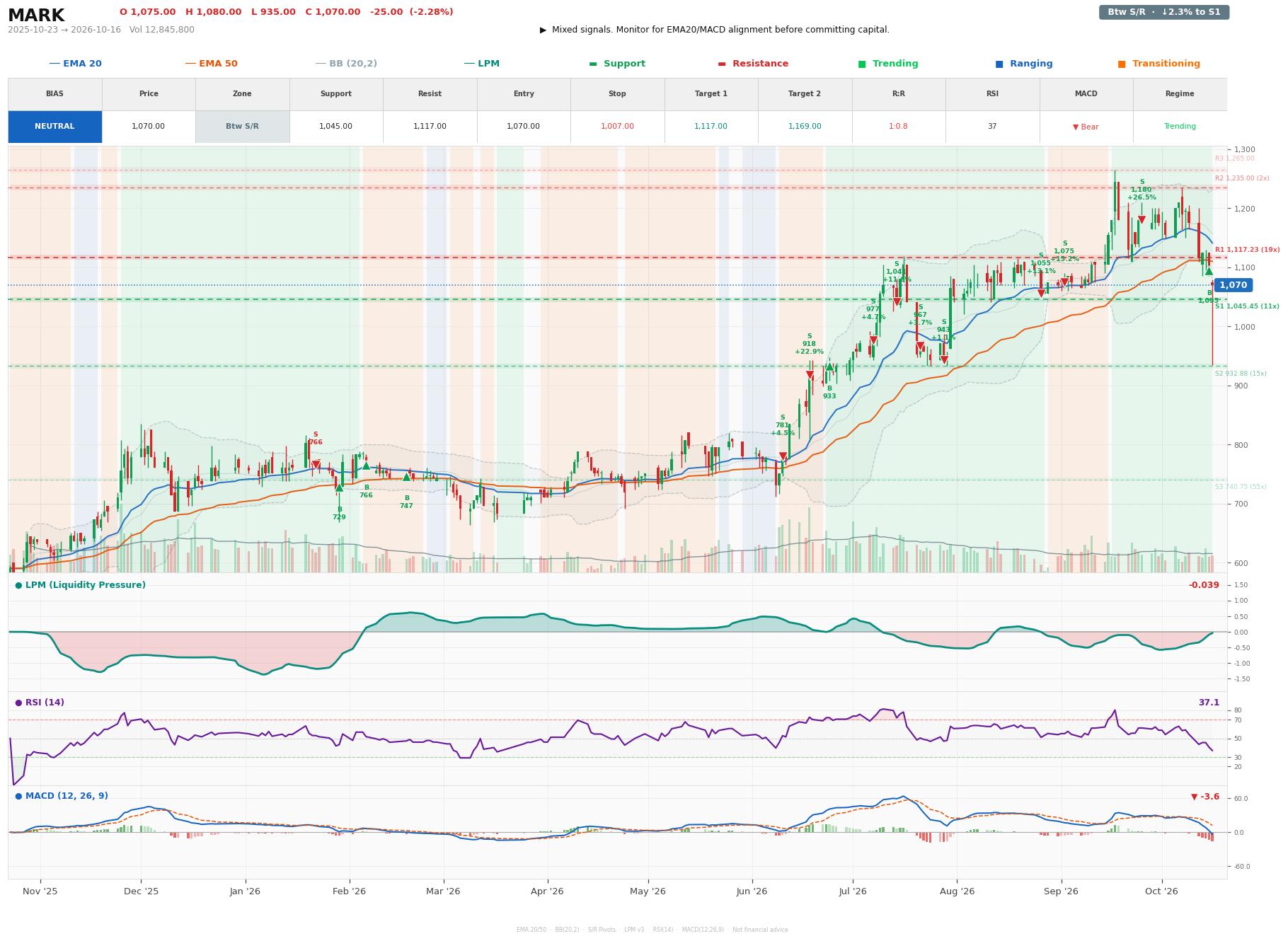Select the Resist value 1,117.00

430,127
